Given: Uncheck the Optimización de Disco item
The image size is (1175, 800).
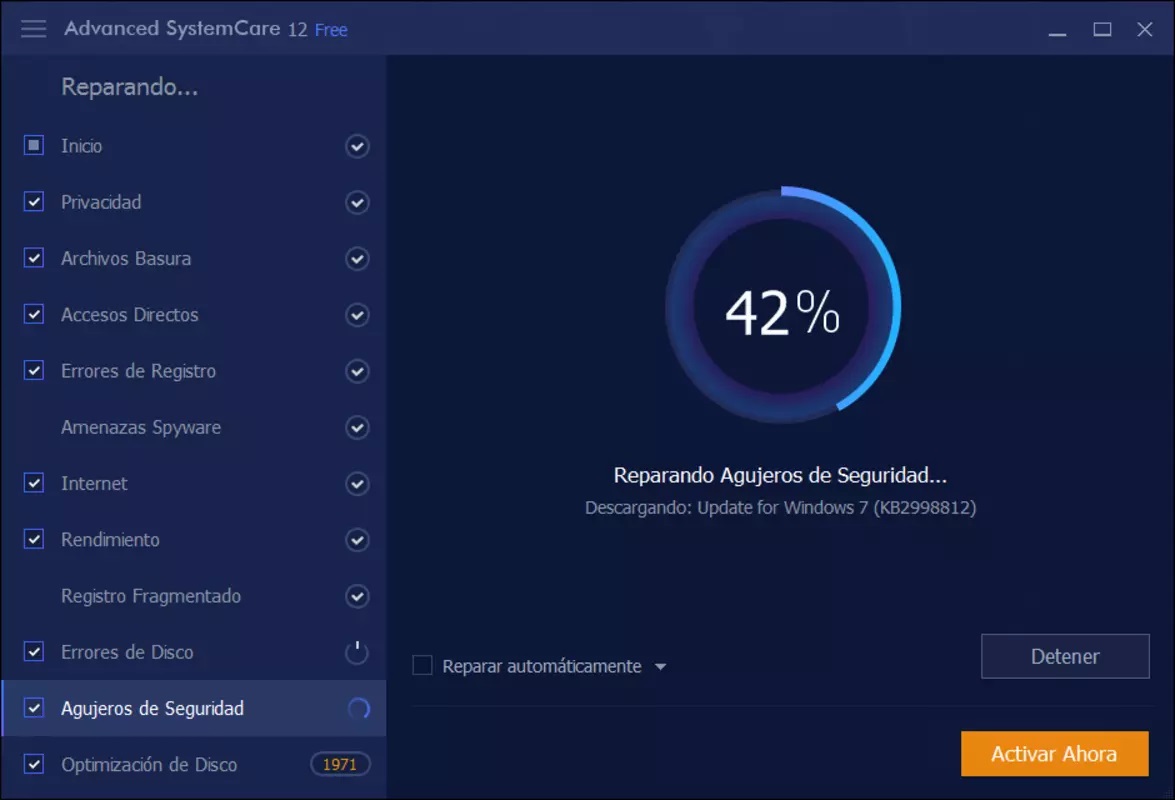Looking at the screenshot, I should tap(33, 764).
